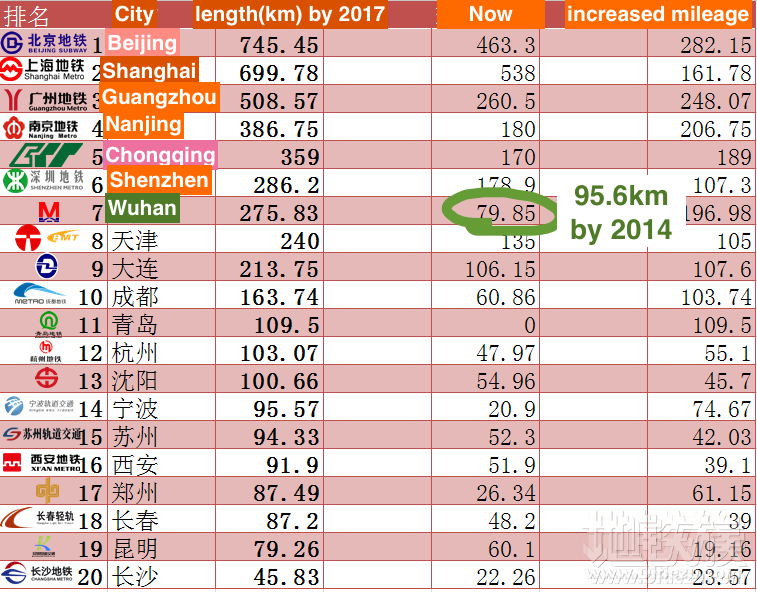Click the Changchun light rail logo in row 18
This screenshot has width=757, height=592.
[x=38, y=518]
